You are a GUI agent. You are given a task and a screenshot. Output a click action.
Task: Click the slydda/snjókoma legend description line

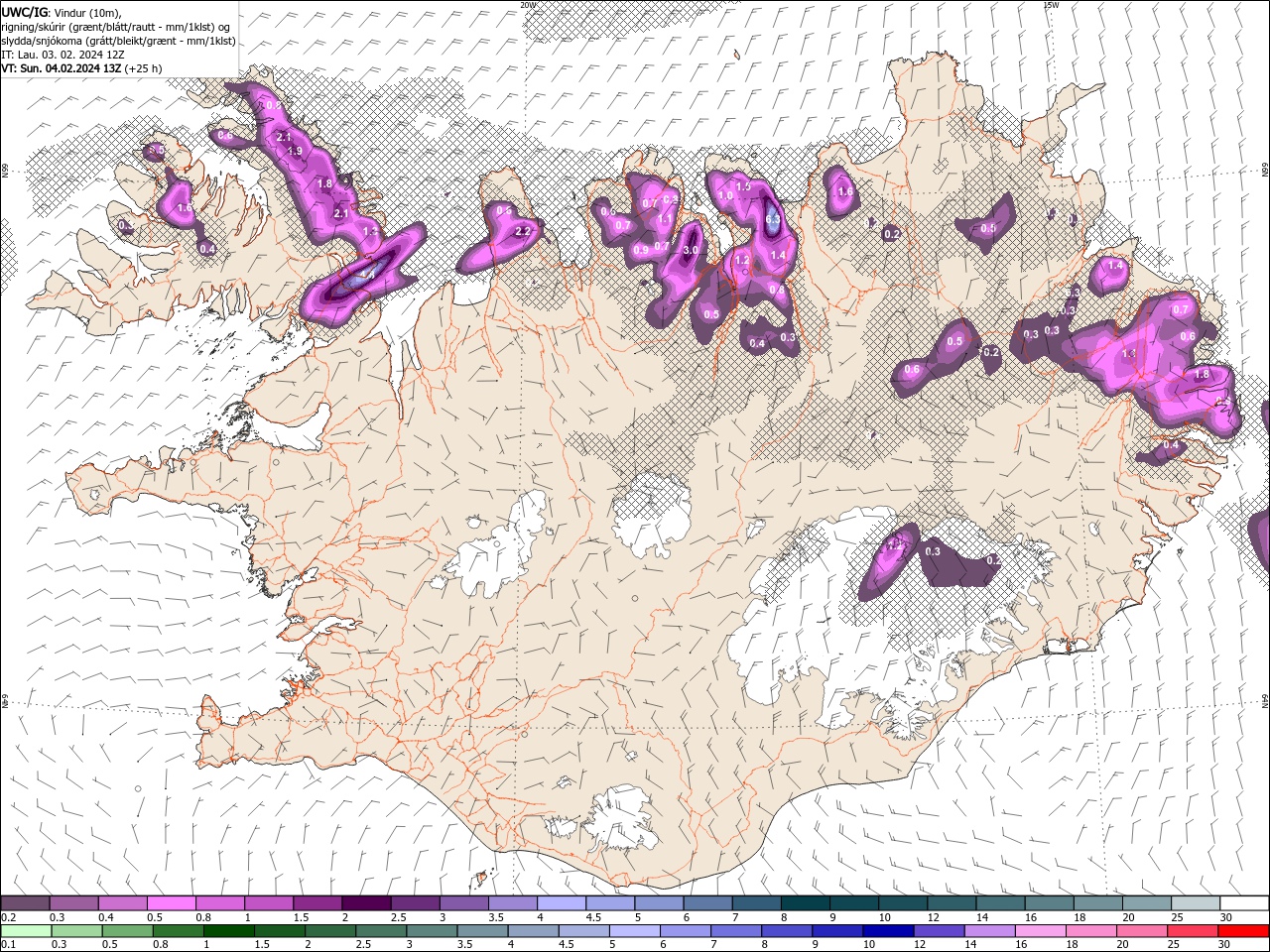pyautogui.click(x=118, y=41)
